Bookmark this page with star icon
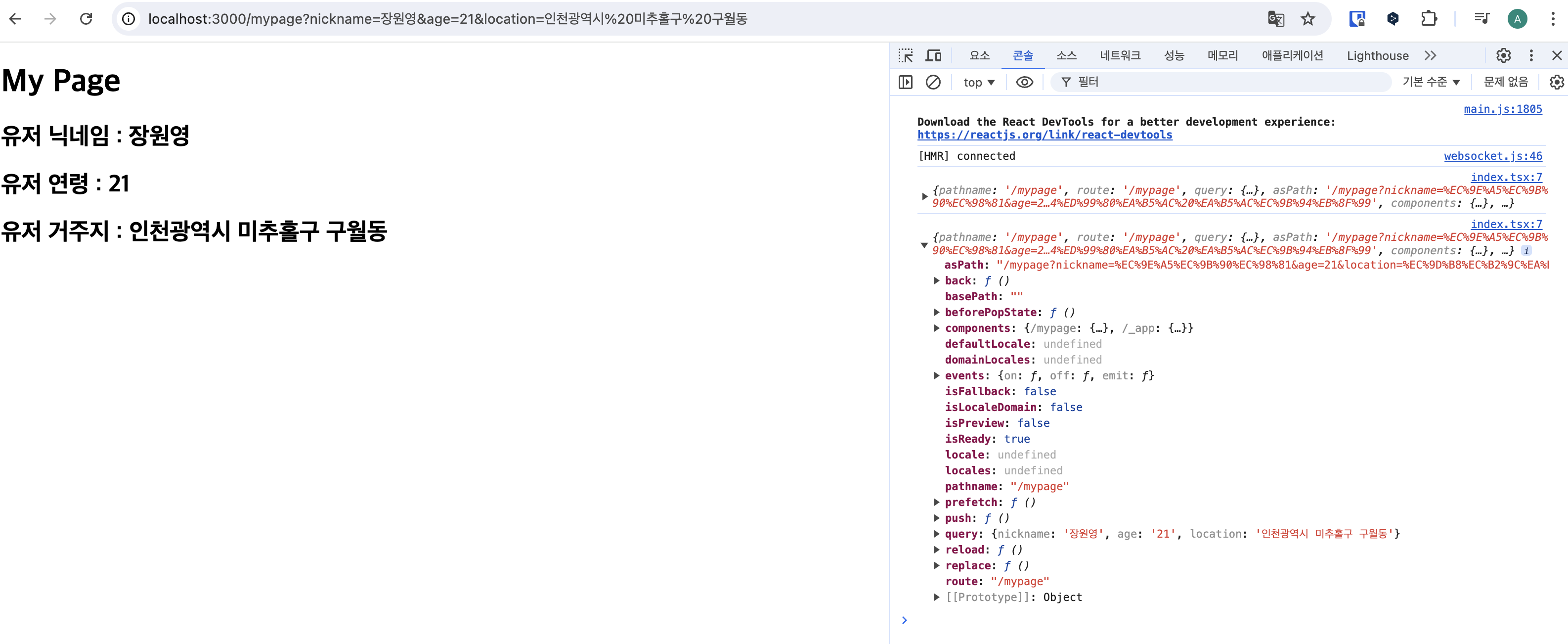 pyautogui.click(x=1307, y=19)
